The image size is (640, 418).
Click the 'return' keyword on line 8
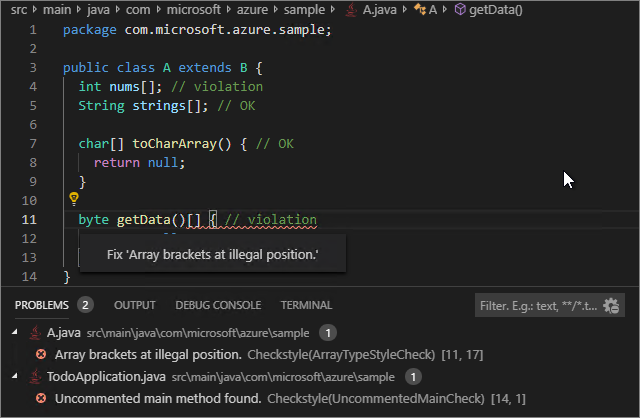[x=117, y=162]
